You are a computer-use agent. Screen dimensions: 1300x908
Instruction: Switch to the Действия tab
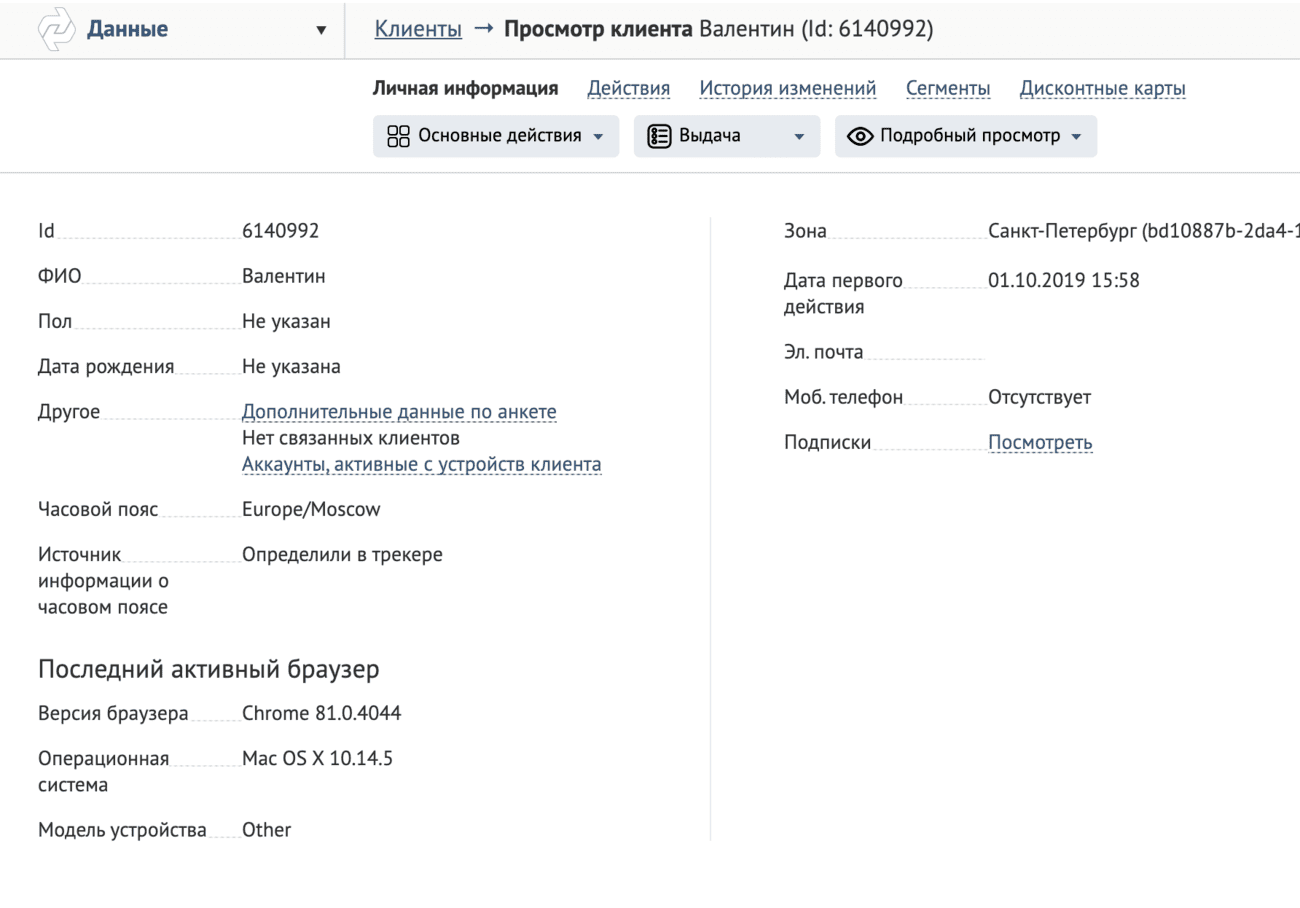point(628,89)
